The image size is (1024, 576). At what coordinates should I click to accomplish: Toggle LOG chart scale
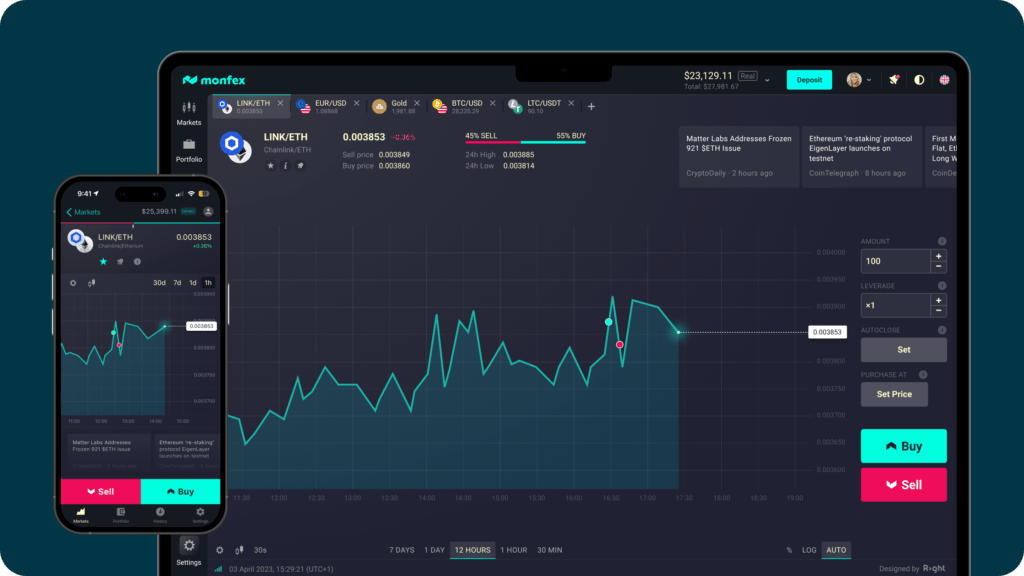[809, 550]
